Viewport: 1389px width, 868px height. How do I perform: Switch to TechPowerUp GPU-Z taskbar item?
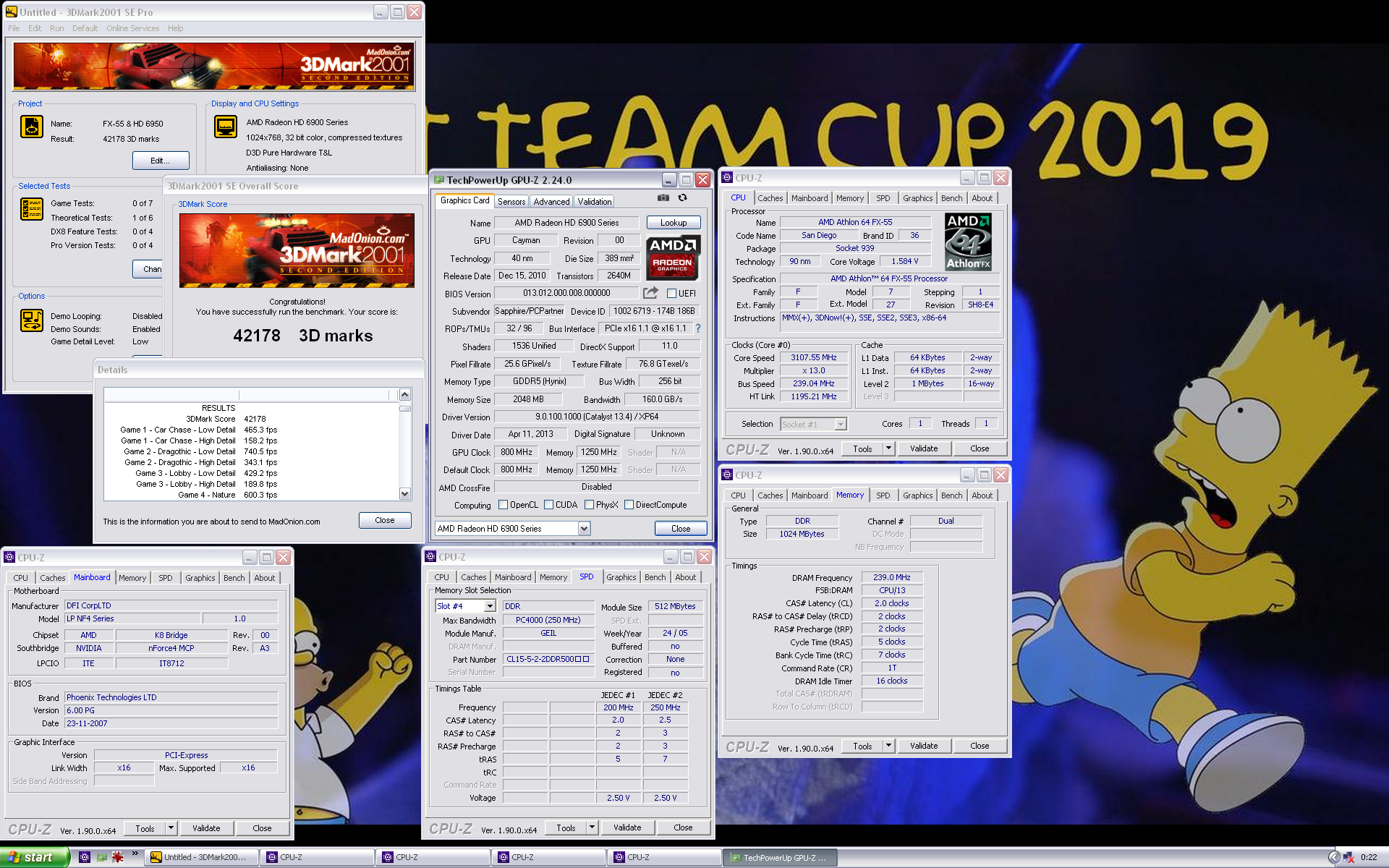pos(781,858)
